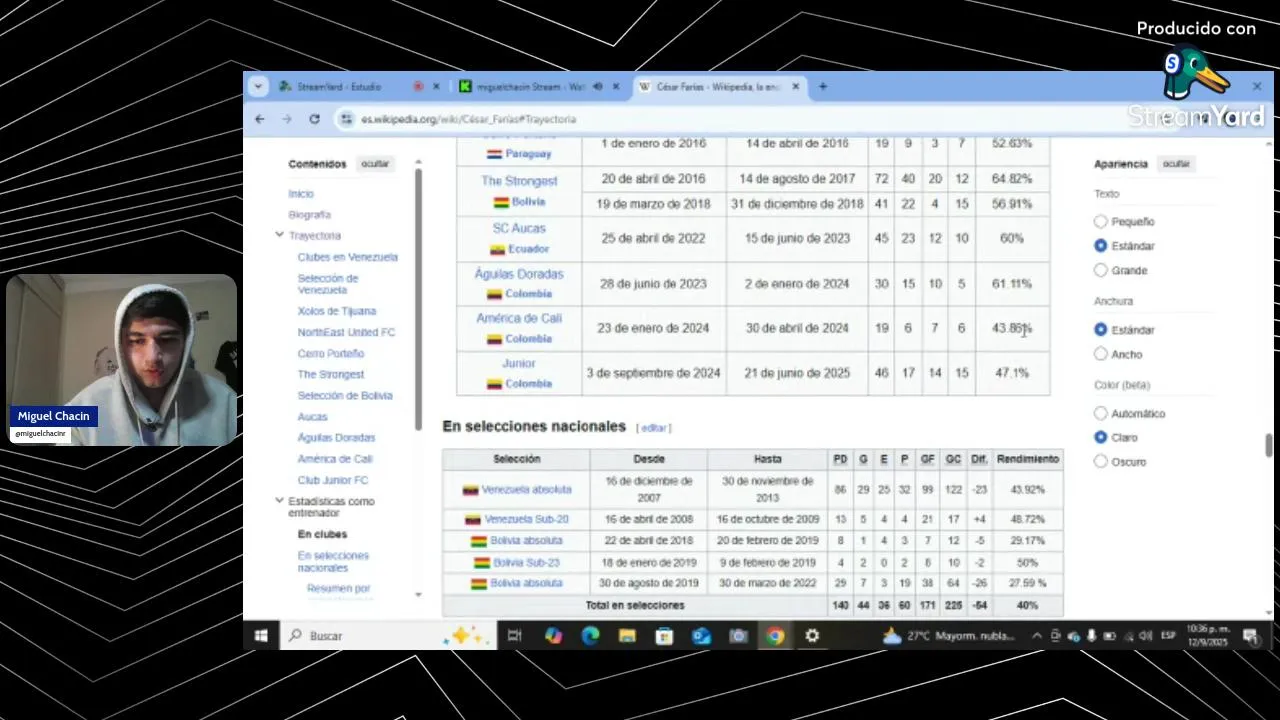
Task: Open the Windows Start menu
Action: pos(261,636)
